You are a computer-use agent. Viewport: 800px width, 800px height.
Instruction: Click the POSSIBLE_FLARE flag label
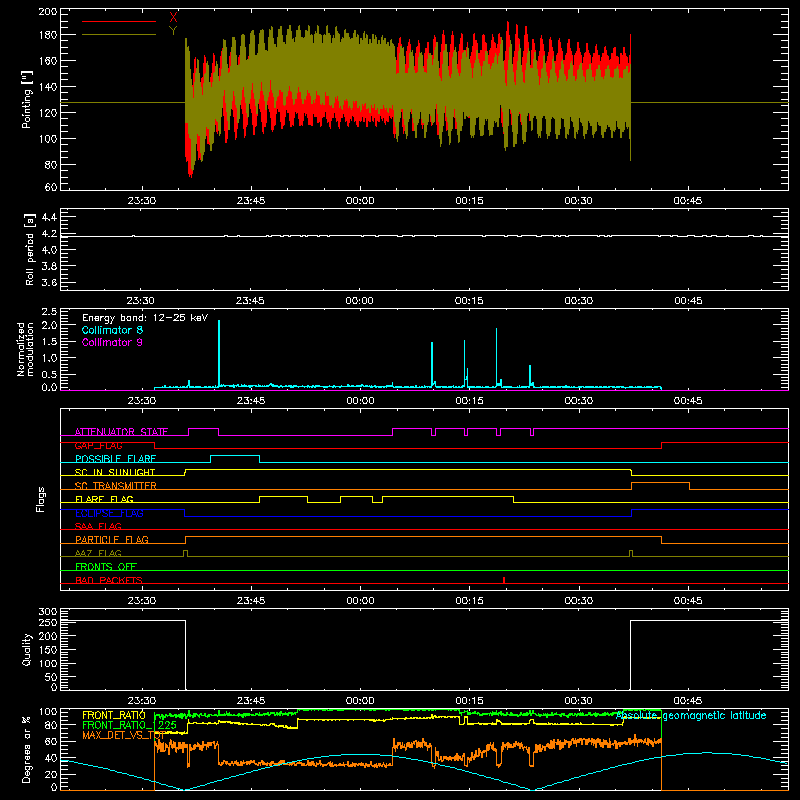115,459
